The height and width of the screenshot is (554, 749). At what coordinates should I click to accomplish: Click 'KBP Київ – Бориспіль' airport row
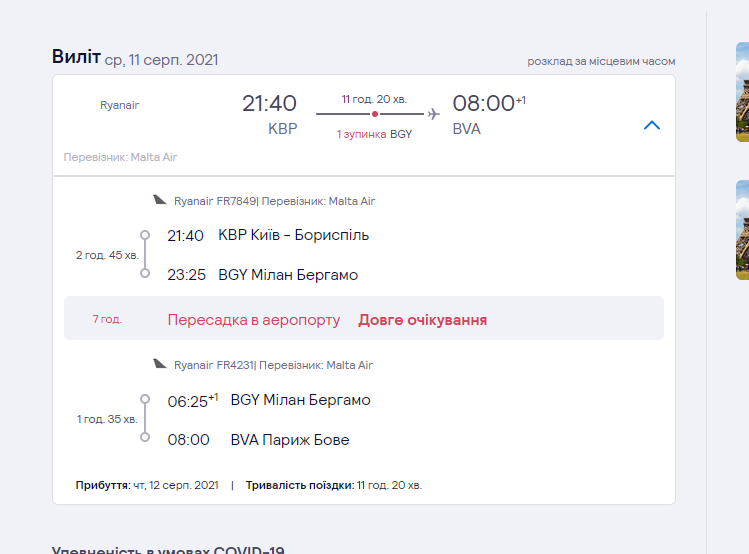[x=293, y=236]
